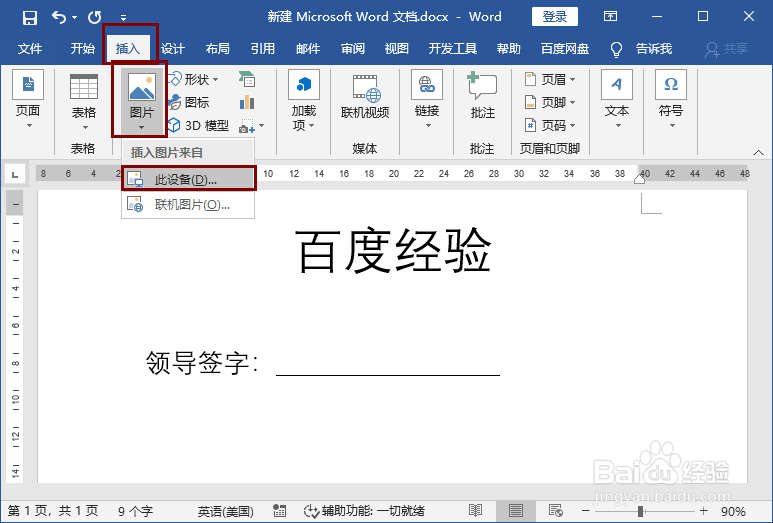This screenshot has width=773, height=523.
Task: Click the 图片 picture button
Action: point(141,101)
